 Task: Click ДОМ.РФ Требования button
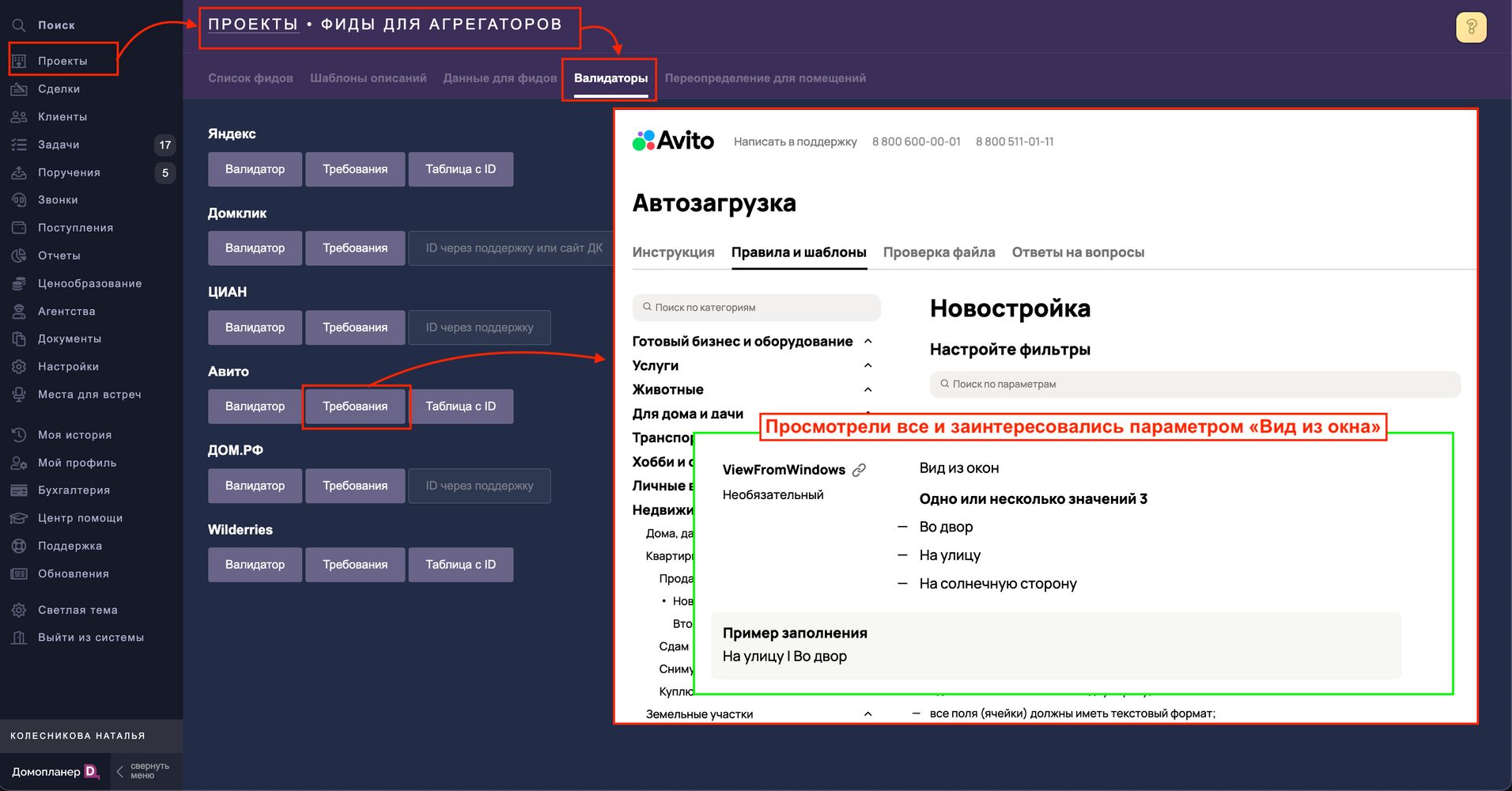[x=355, y=486]
